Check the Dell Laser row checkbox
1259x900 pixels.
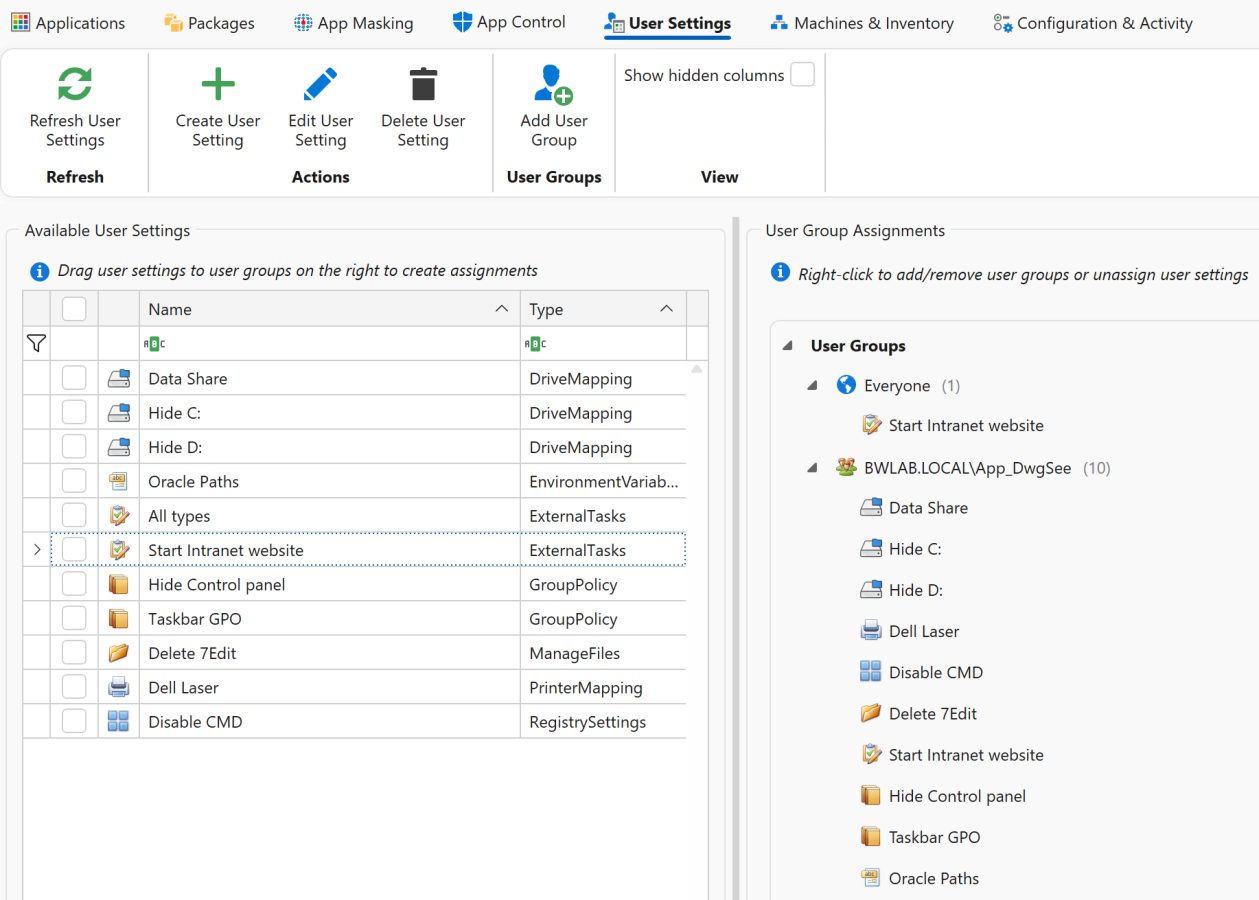(x=74, y=687)
